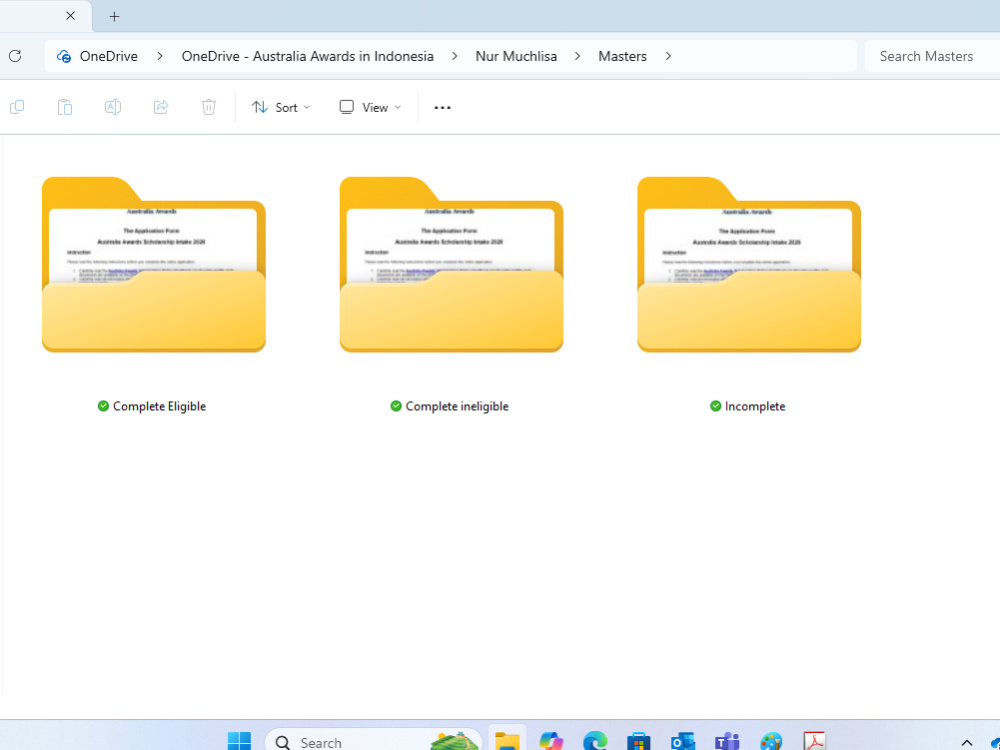Click the Share icon in the toolbar
1000x750 pixels.
(161, 107)
